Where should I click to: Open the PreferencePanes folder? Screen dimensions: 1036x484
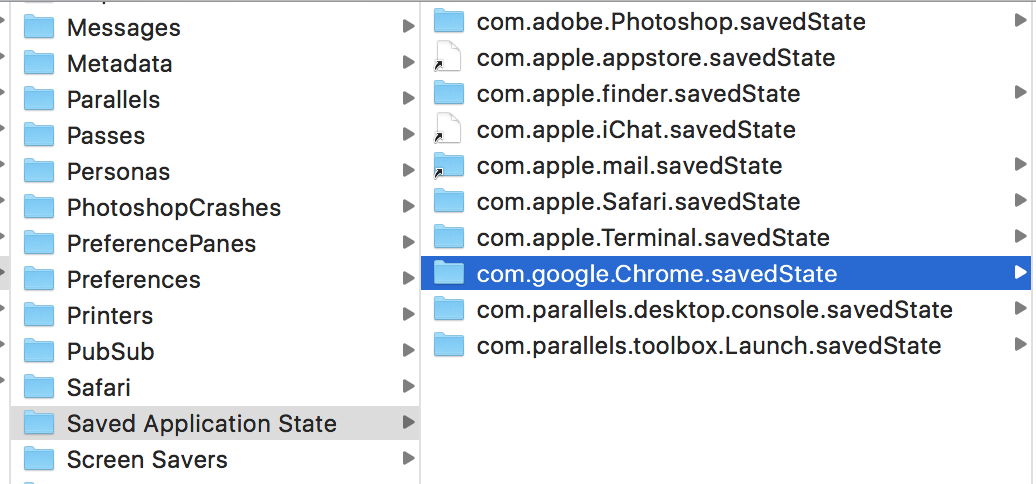pyautogui.click(x=161, y=244)
